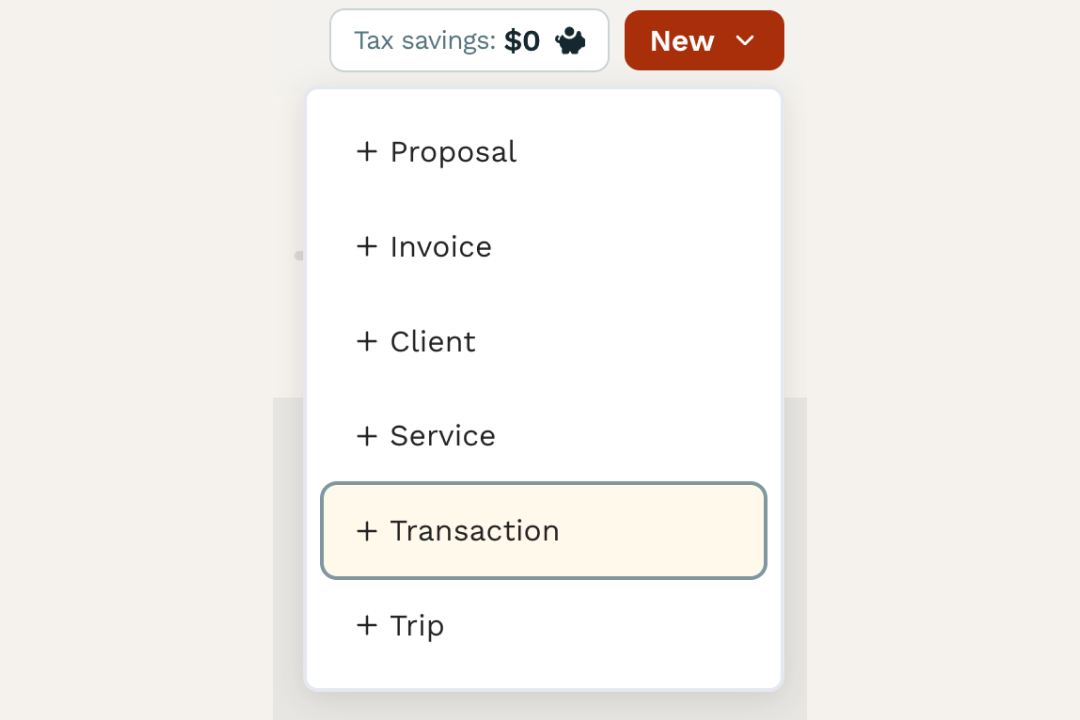The image size is (1080, 720).
Task: Click the plus icon next to Client
Action: click(x=366, y=341)
